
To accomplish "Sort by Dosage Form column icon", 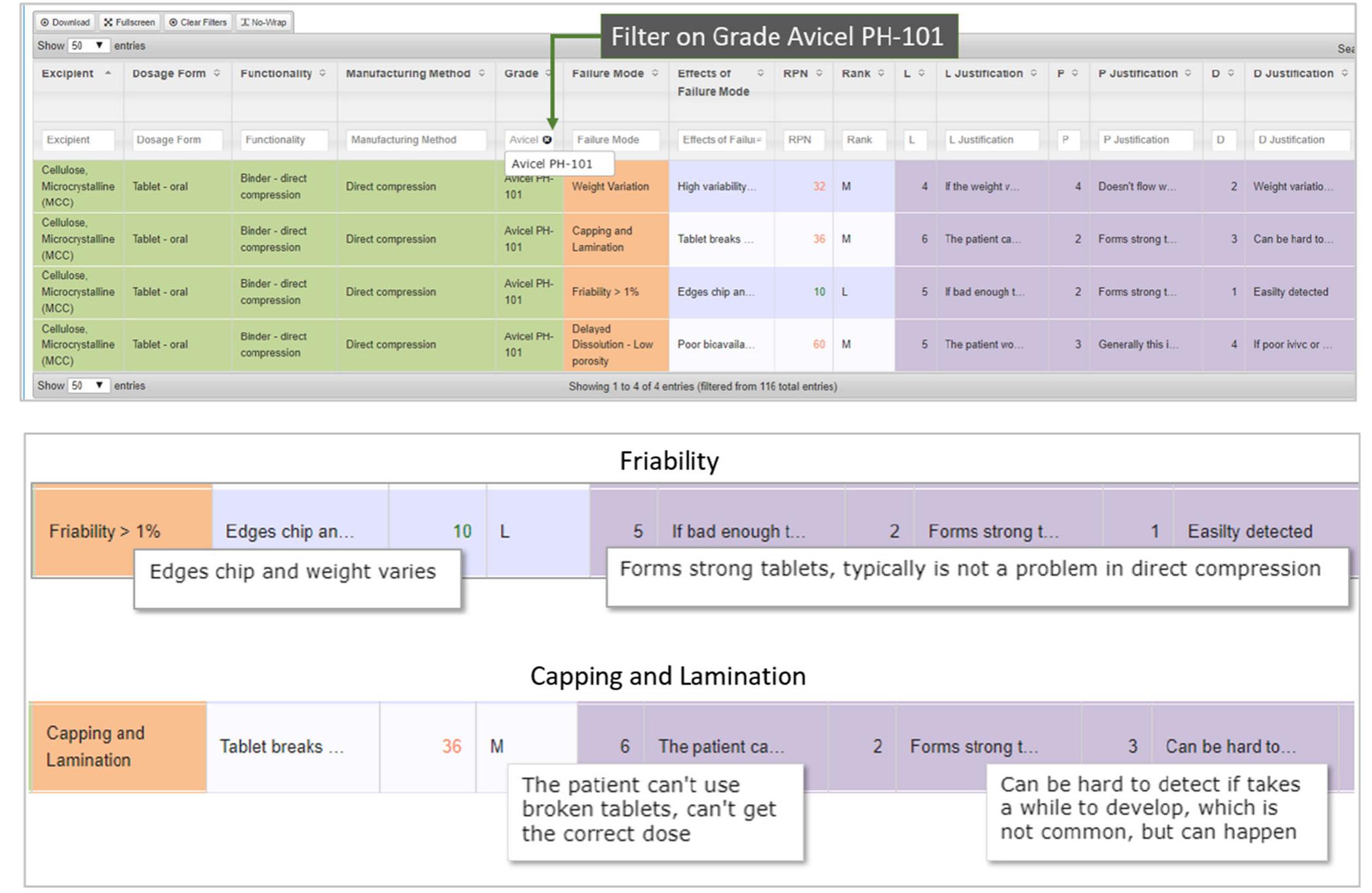I will pyautogui.click(x=217, y=73).
